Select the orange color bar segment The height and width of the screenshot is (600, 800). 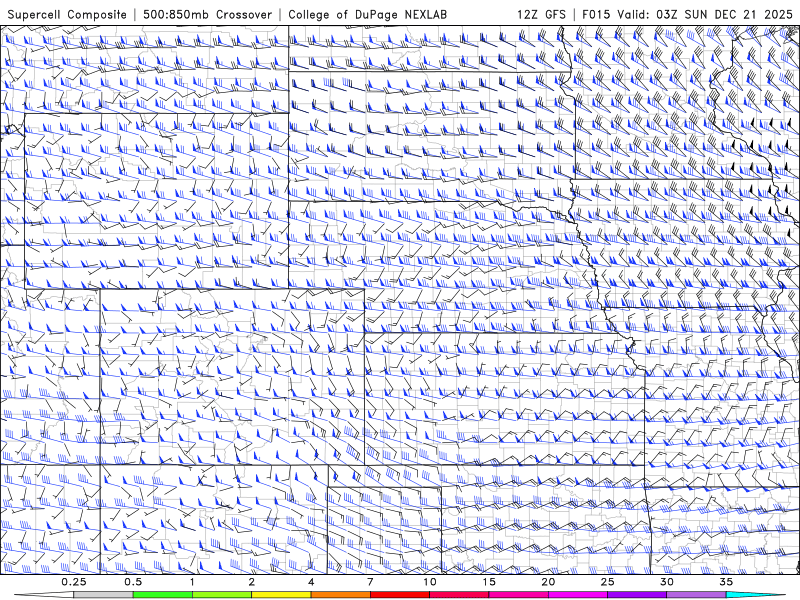(x=340, y=595)
